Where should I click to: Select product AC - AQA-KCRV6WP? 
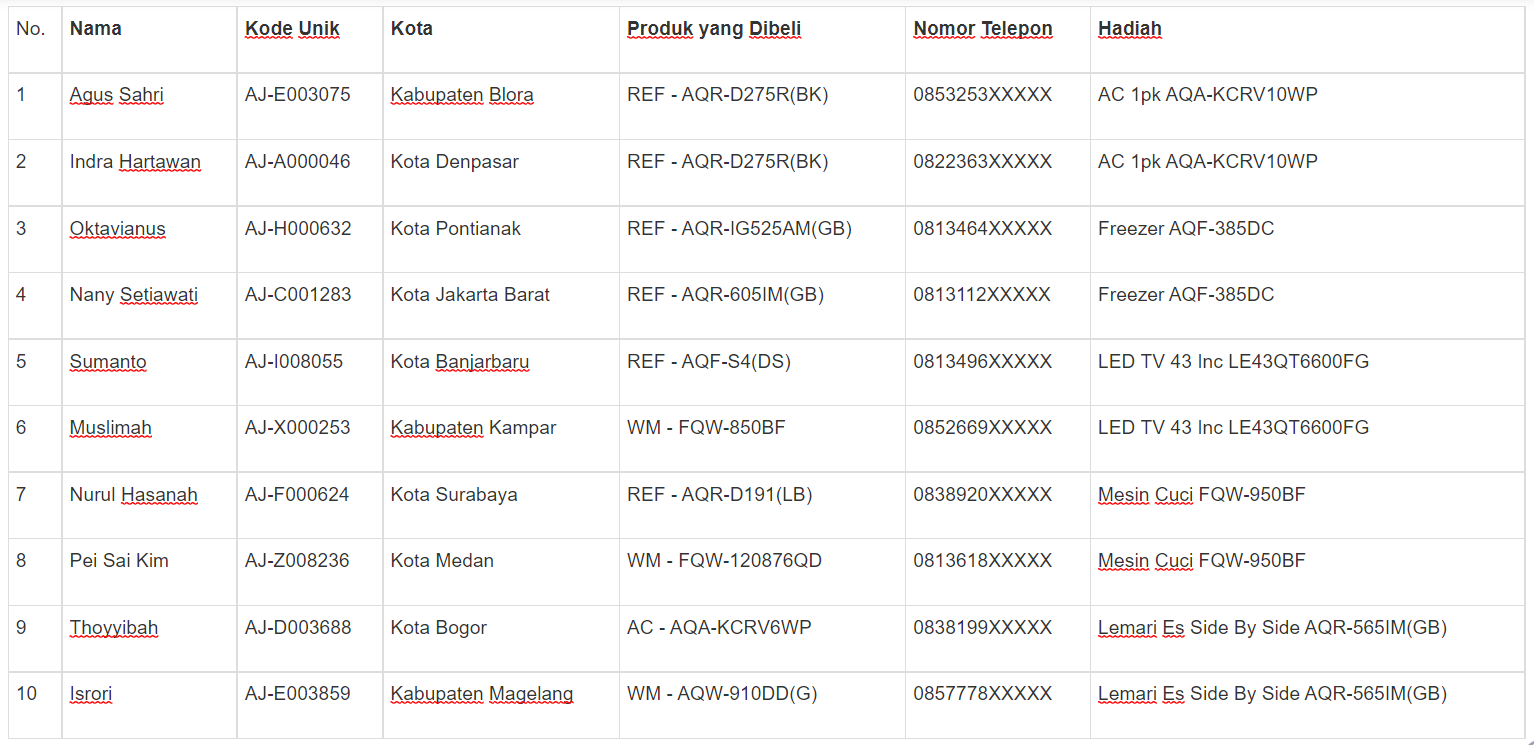(x=719, y=628)
